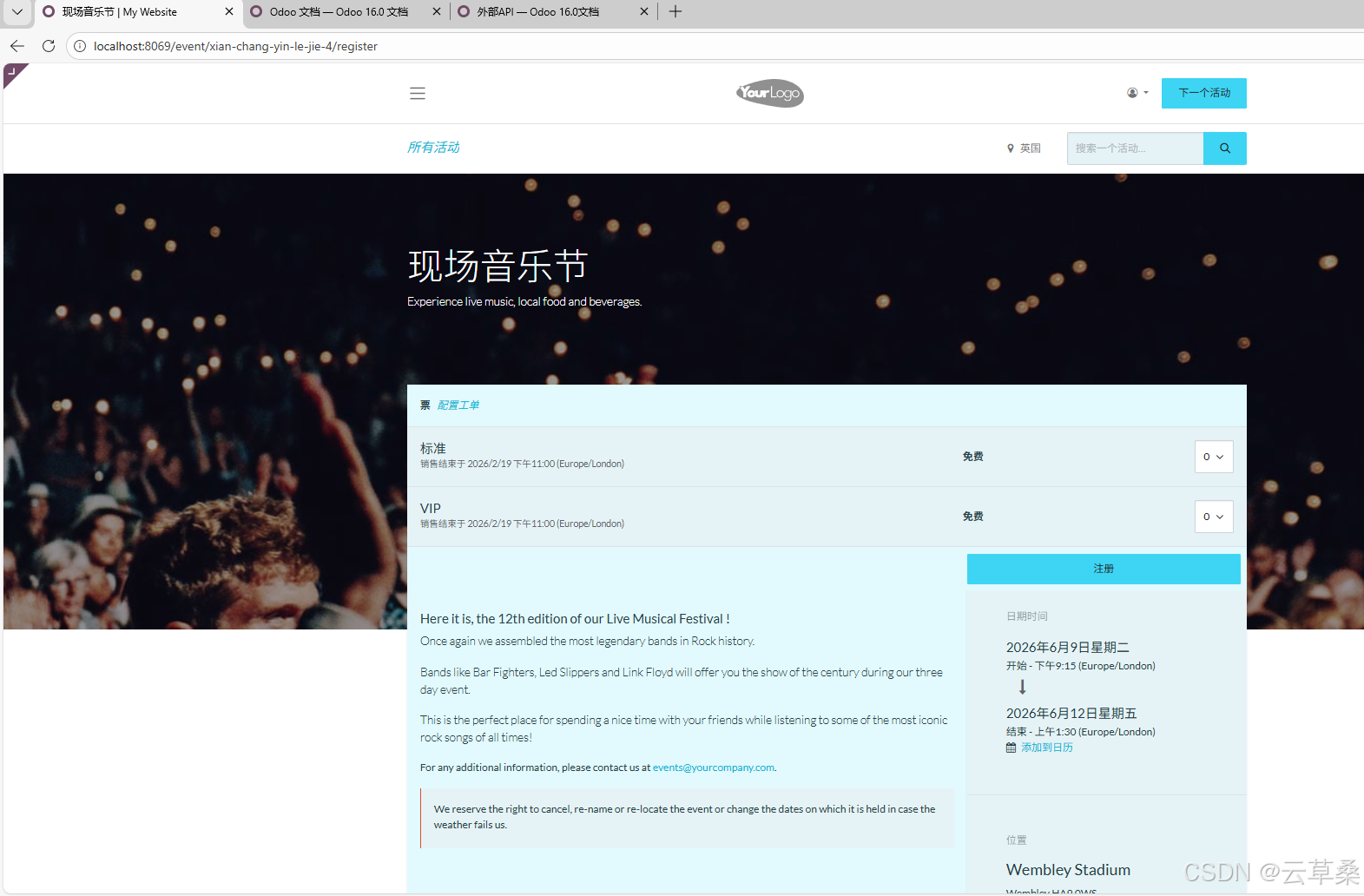
Task: Reload the page with refresh icon
Action: pos(49,46)
